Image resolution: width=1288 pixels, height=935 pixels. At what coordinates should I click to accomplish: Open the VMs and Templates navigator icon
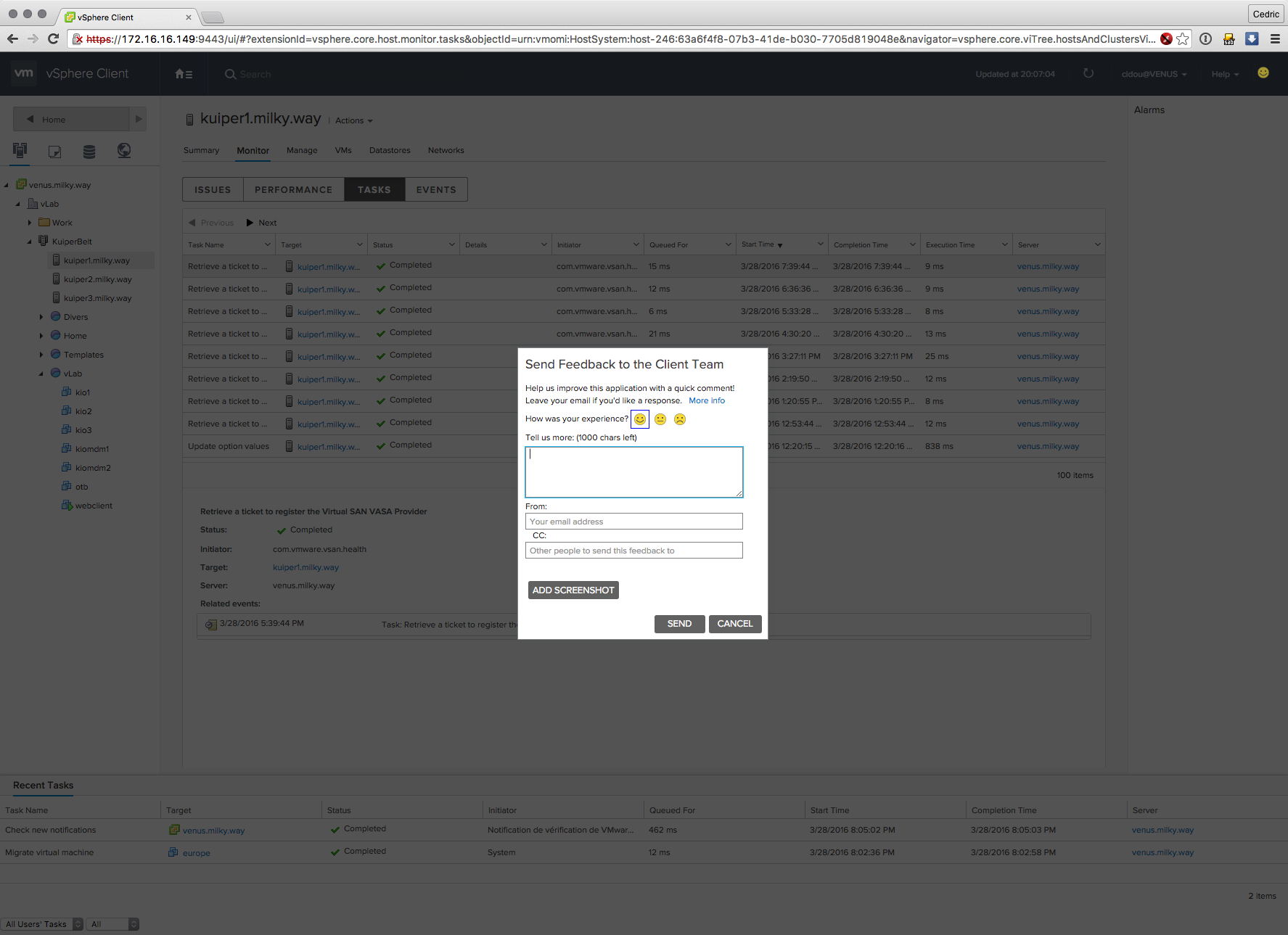[x=54, y=151]
